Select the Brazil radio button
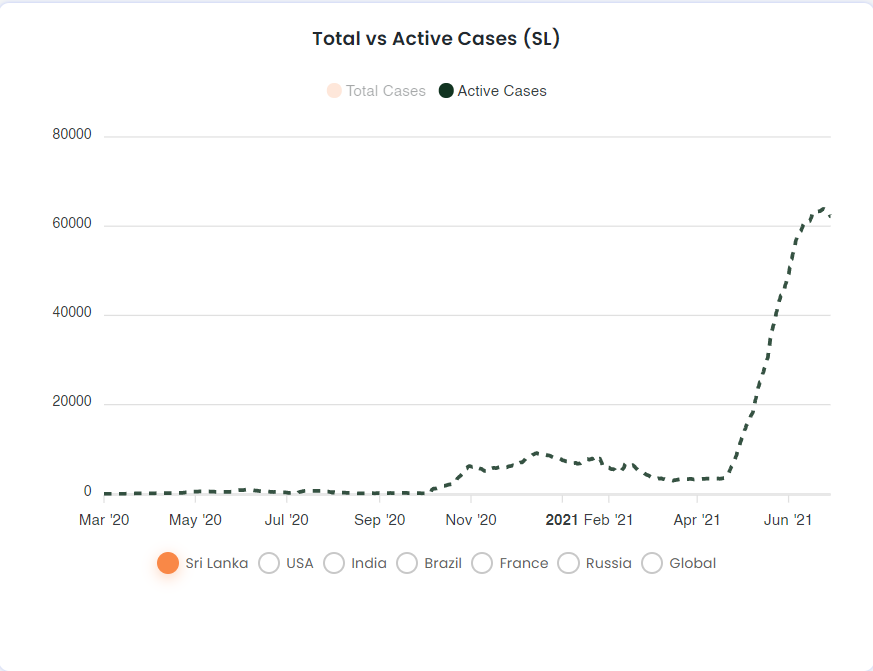 point(407,563)
